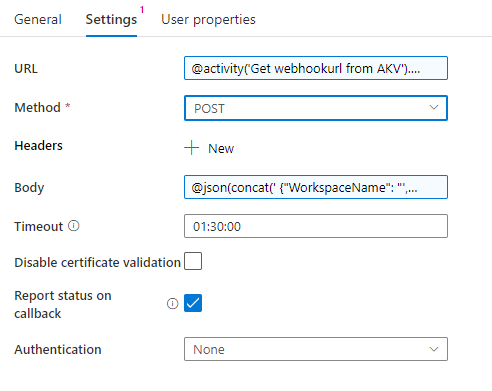Click the Body expression field
Viewport: 492px width, 391px height.
(316, 187)
